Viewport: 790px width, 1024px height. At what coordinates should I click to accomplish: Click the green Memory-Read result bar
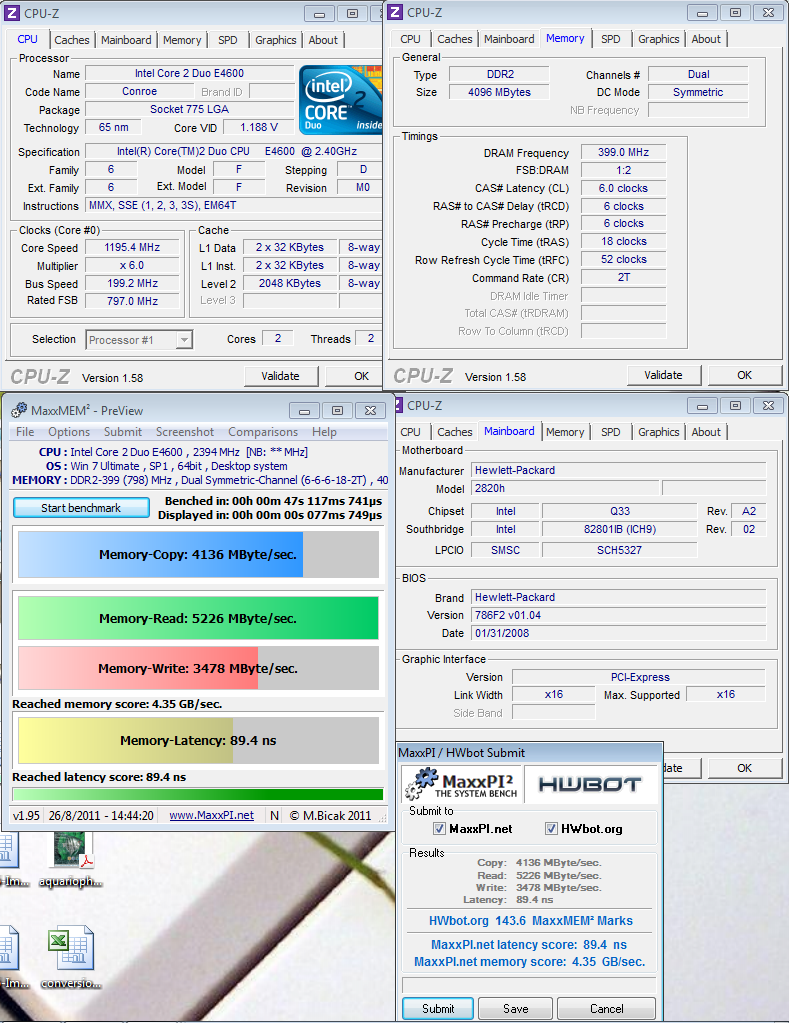click(198, 618)
